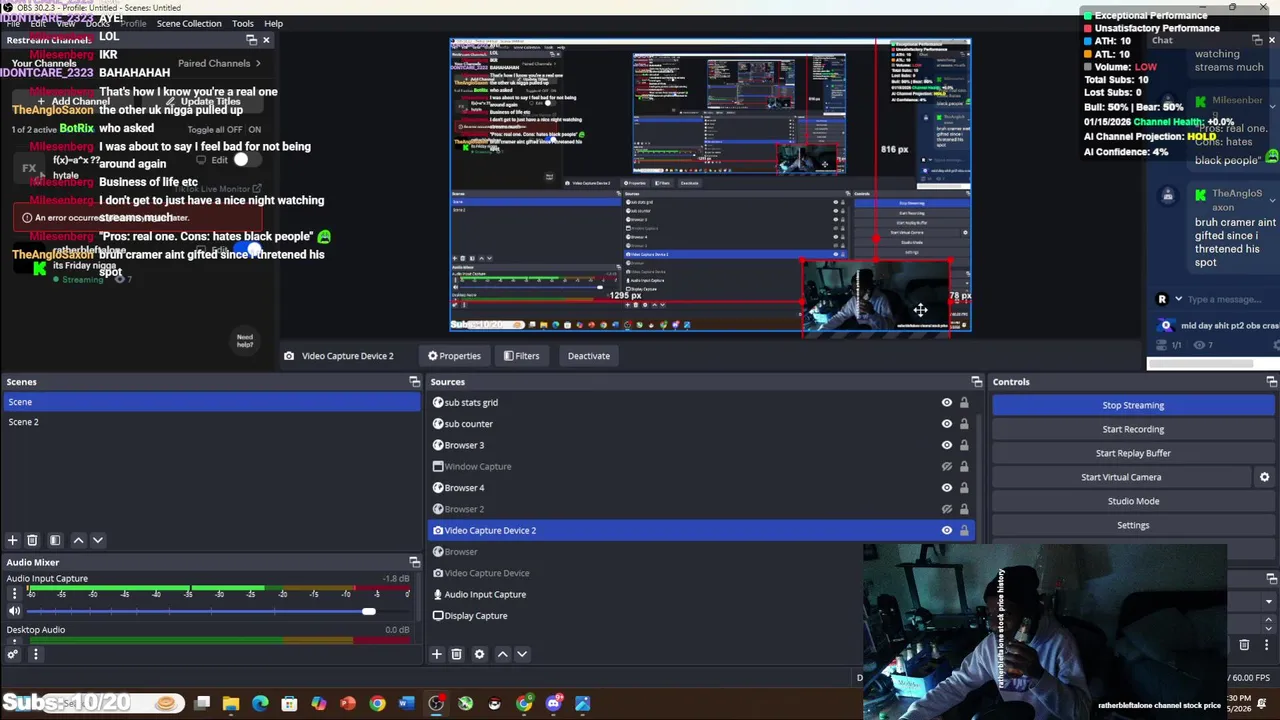Open scene transition dropdown arrow

[x=1268, y=602]
